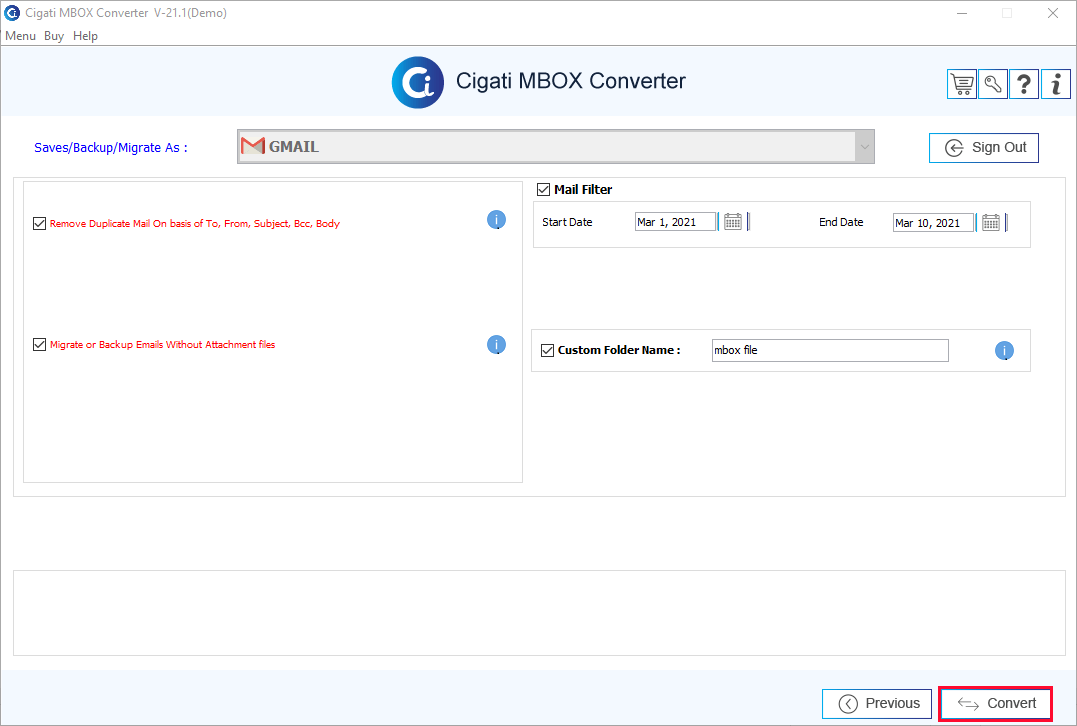Open the End Date calendar picker
This screenshot has height=726, width=1077.
[x=990, y=223]
